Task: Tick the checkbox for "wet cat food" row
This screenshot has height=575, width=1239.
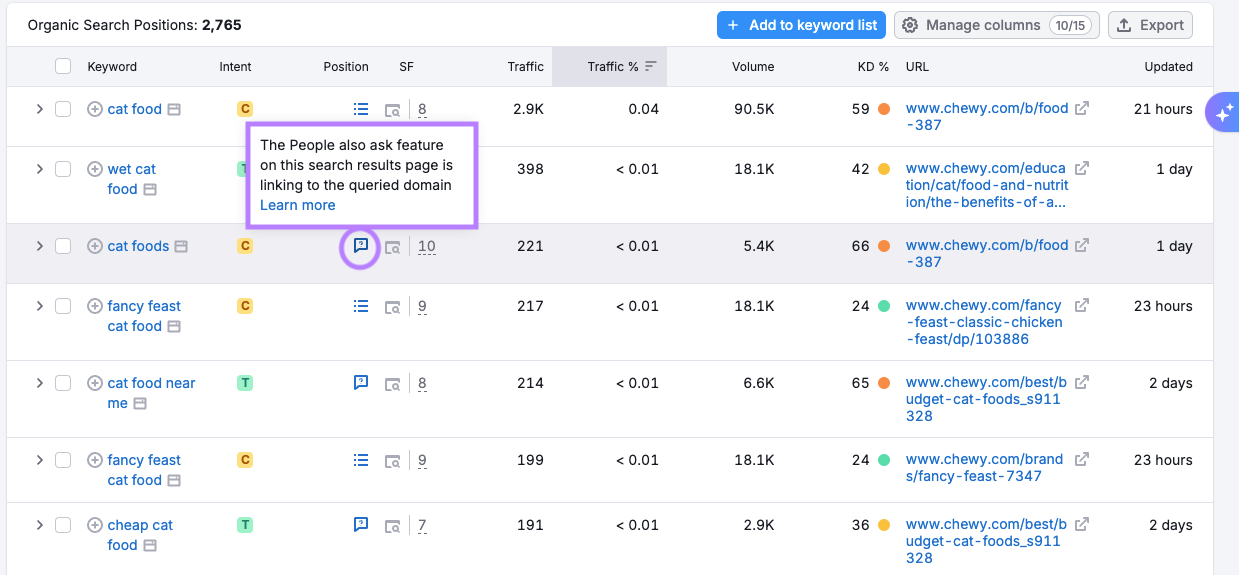Action: click(63, 169)
